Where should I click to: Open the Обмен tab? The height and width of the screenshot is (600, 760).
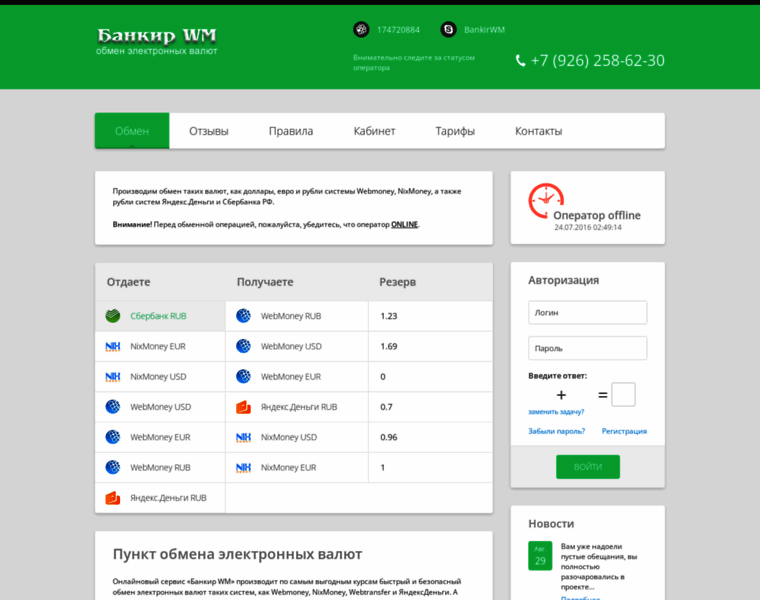(132, 131)
